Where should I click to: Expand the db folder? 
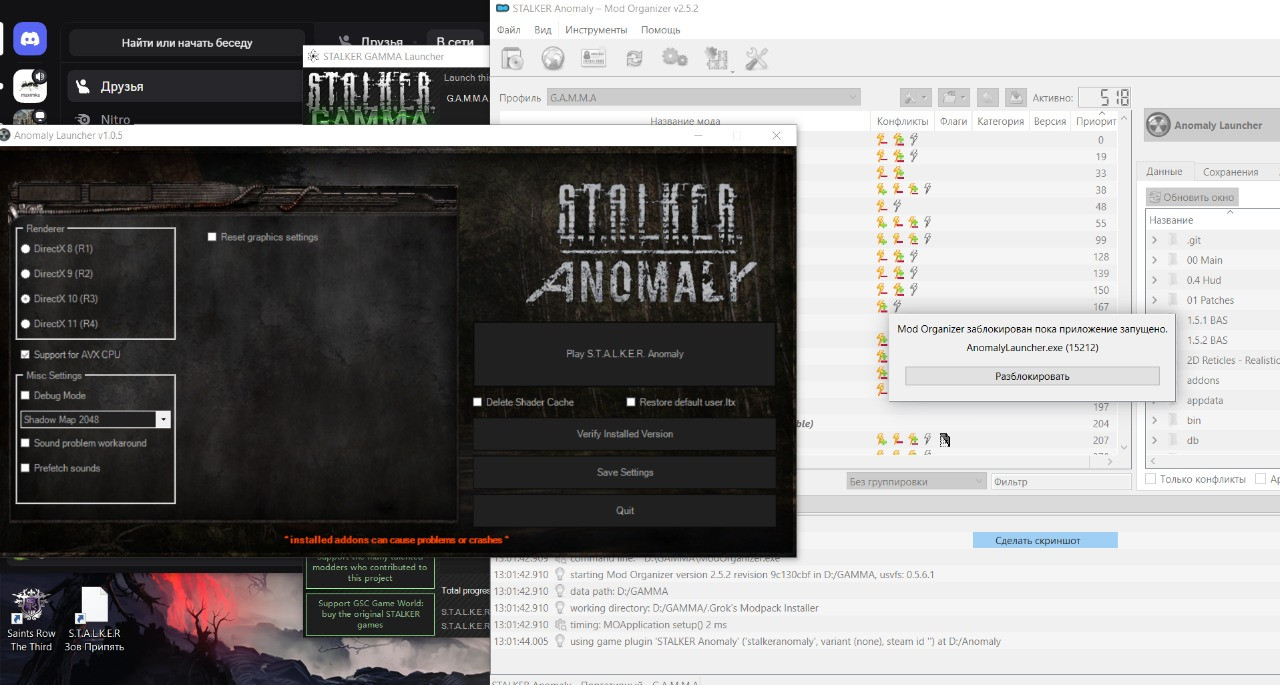(x=1155, y=440)
